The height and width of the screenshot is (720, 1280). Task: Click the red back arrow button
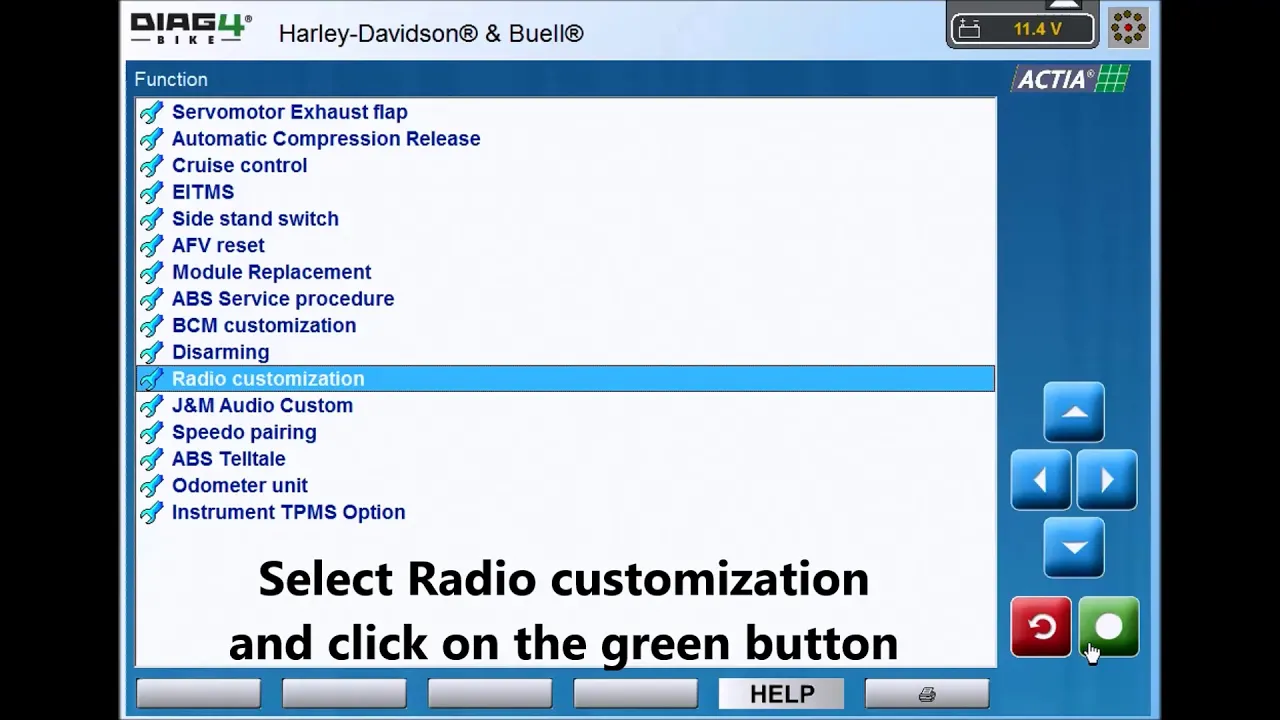point(1041,628)
